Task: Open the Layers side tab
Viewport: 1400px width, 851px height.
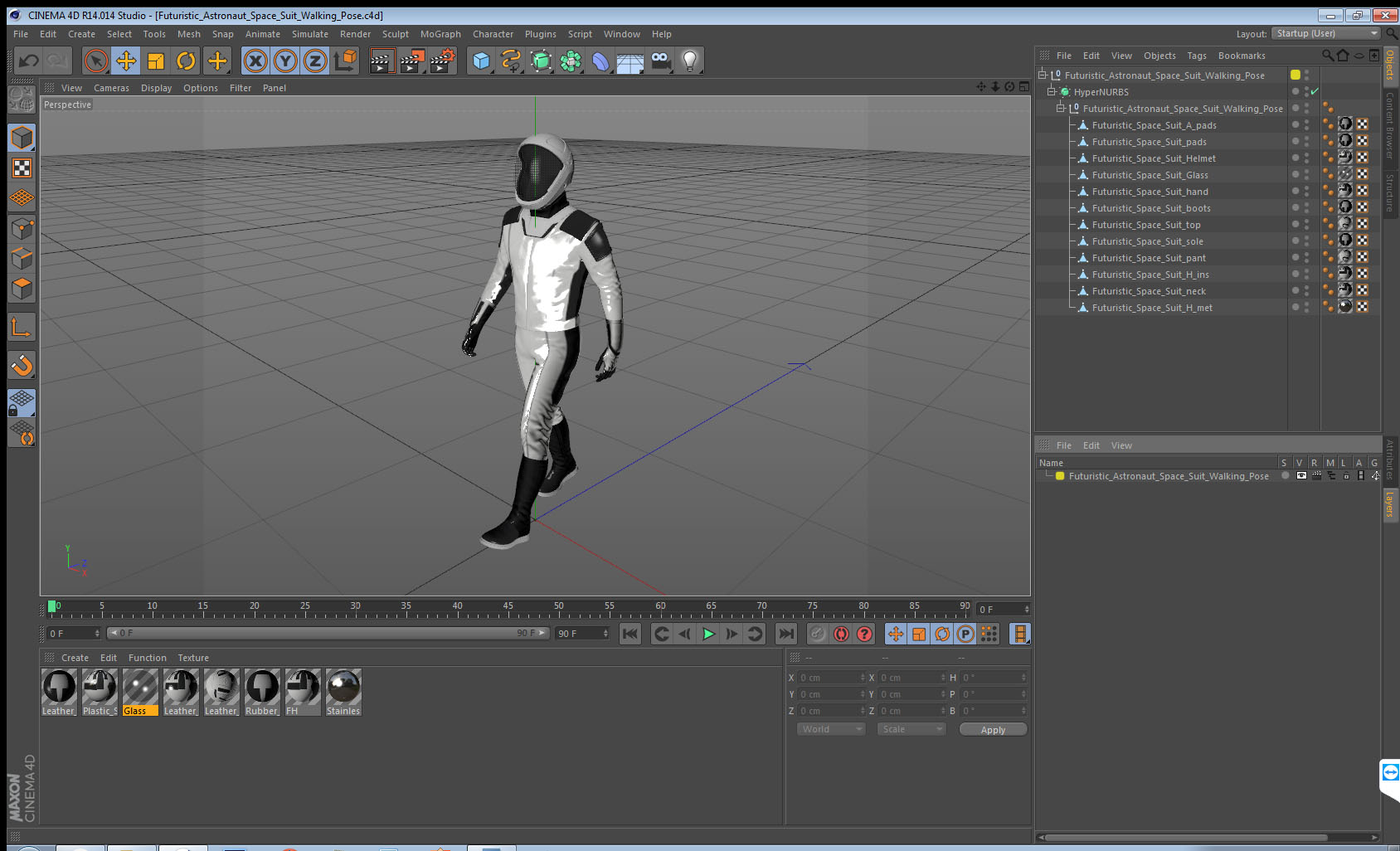Action: 1389,503
